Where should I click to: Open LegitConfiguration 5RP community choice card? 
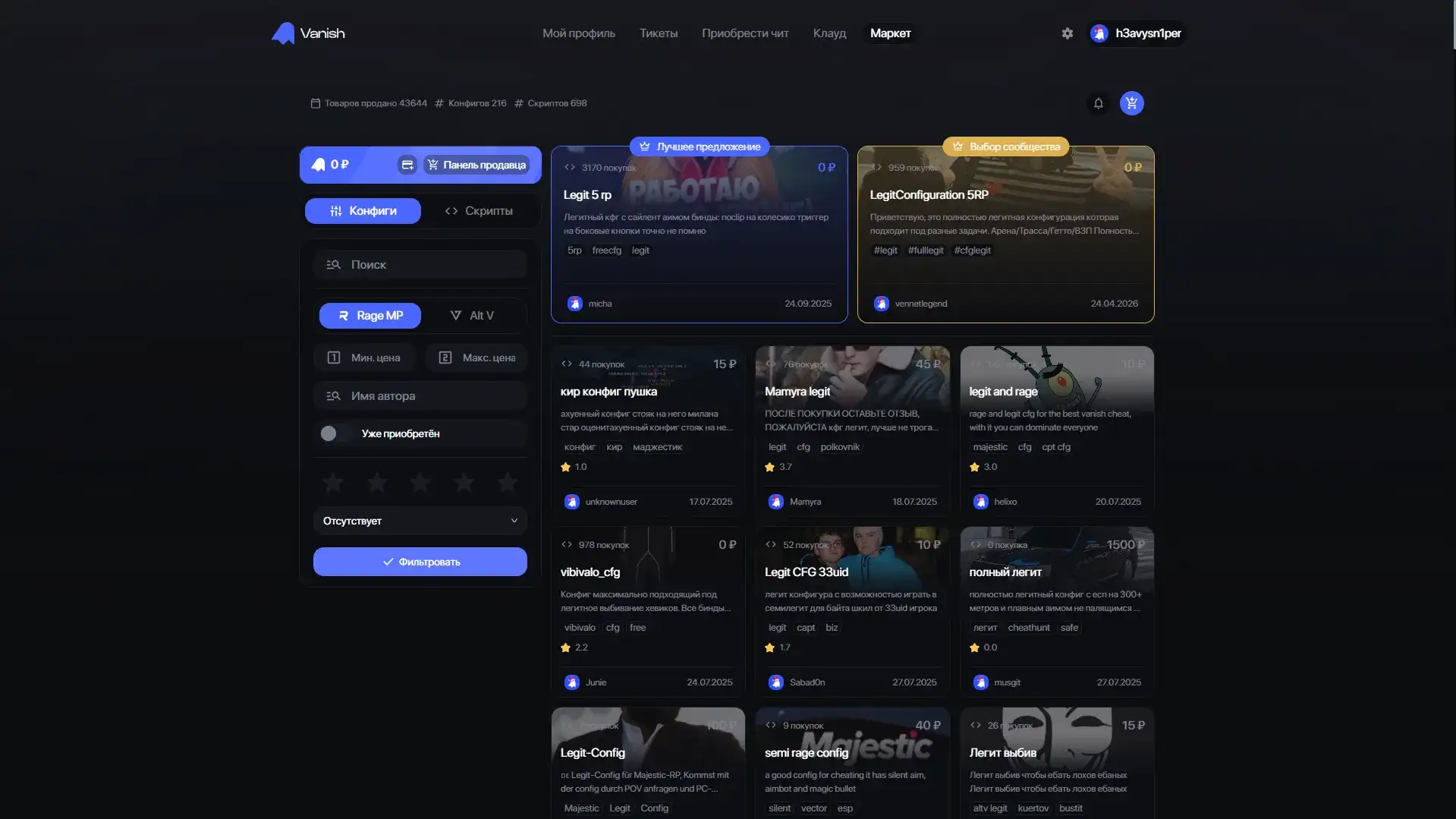point(1005,235)
